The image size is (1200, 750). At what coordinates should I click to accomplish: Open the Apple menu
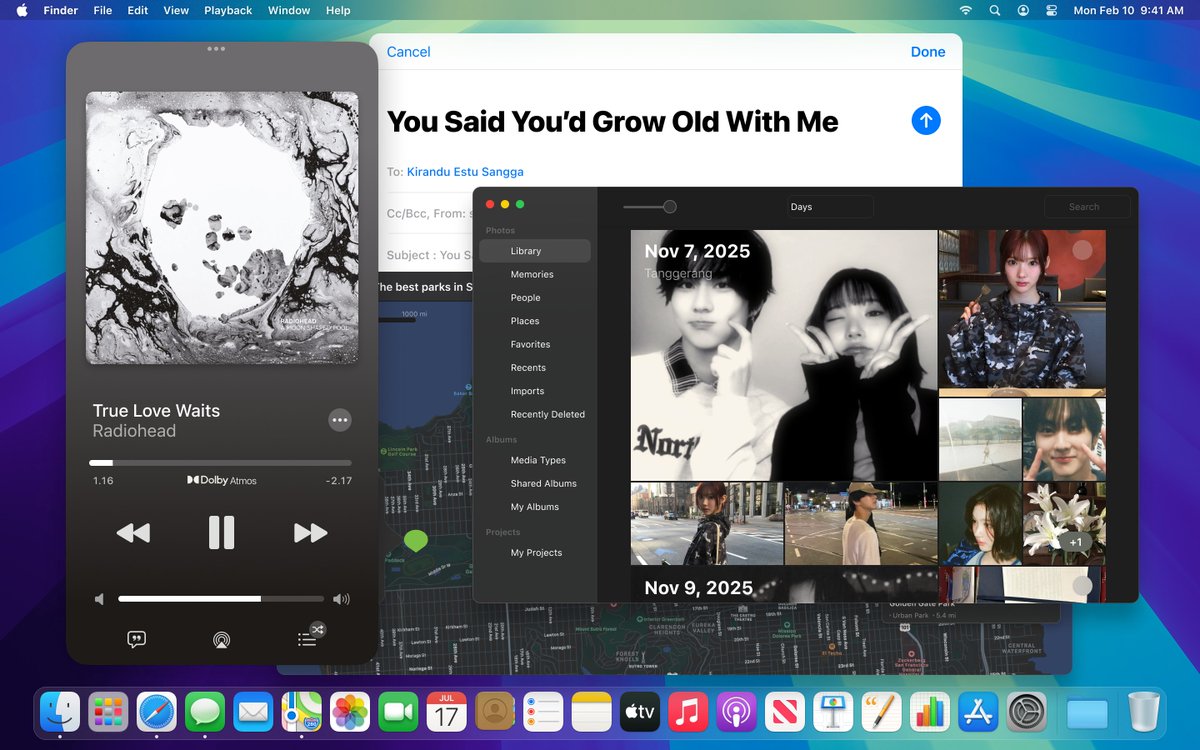22,10
